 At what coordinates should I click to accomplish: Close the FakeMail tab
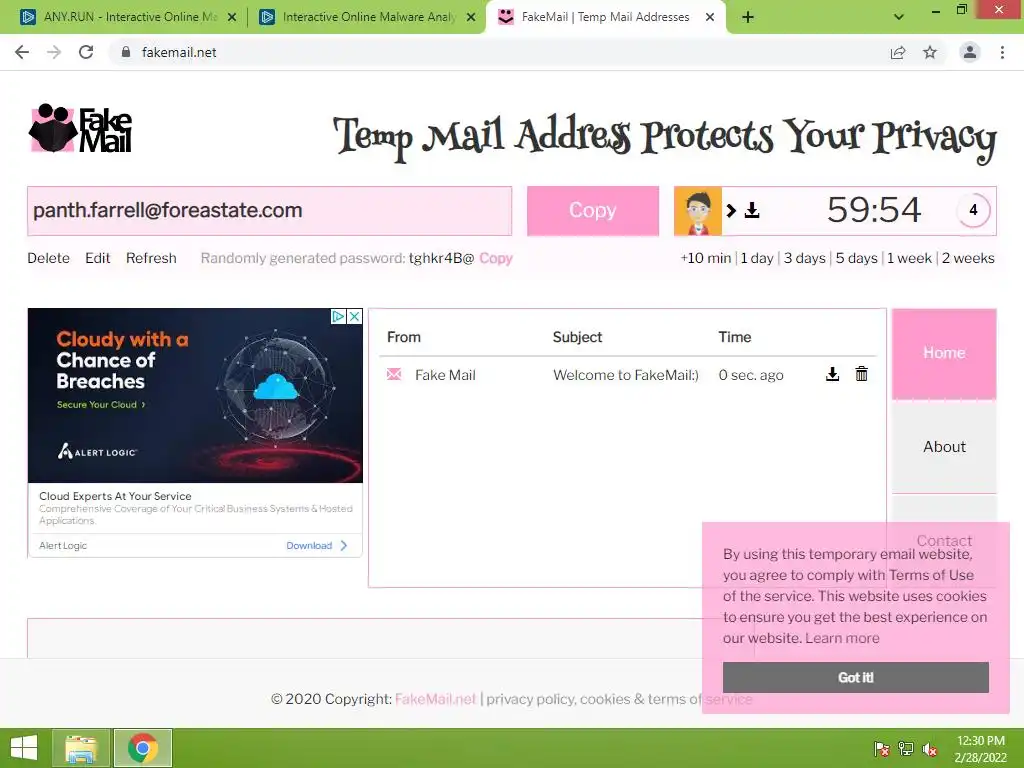[710, 18]
